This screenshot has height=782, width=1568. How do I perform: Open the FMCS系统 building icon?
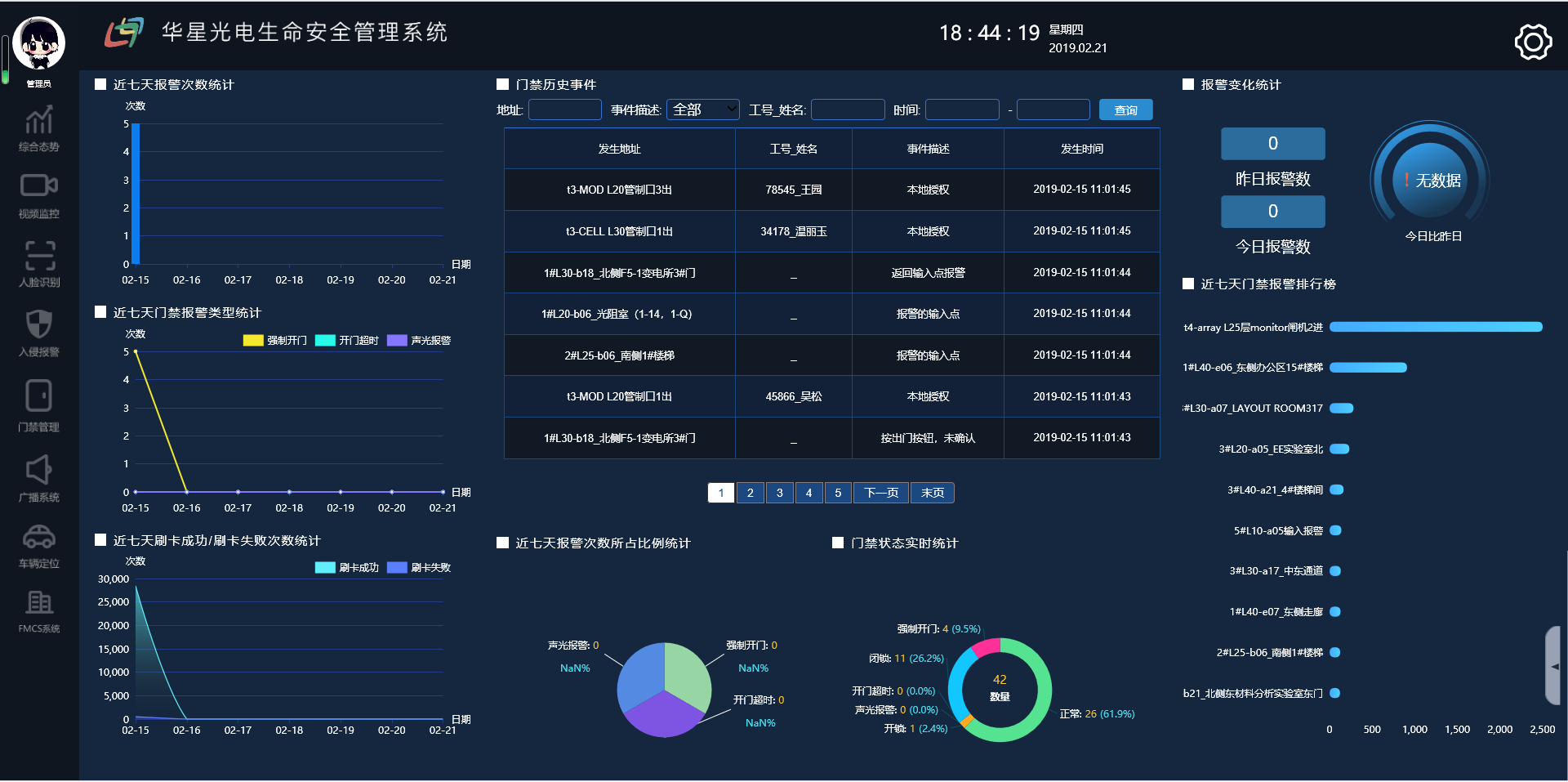(x=38, y=602)
